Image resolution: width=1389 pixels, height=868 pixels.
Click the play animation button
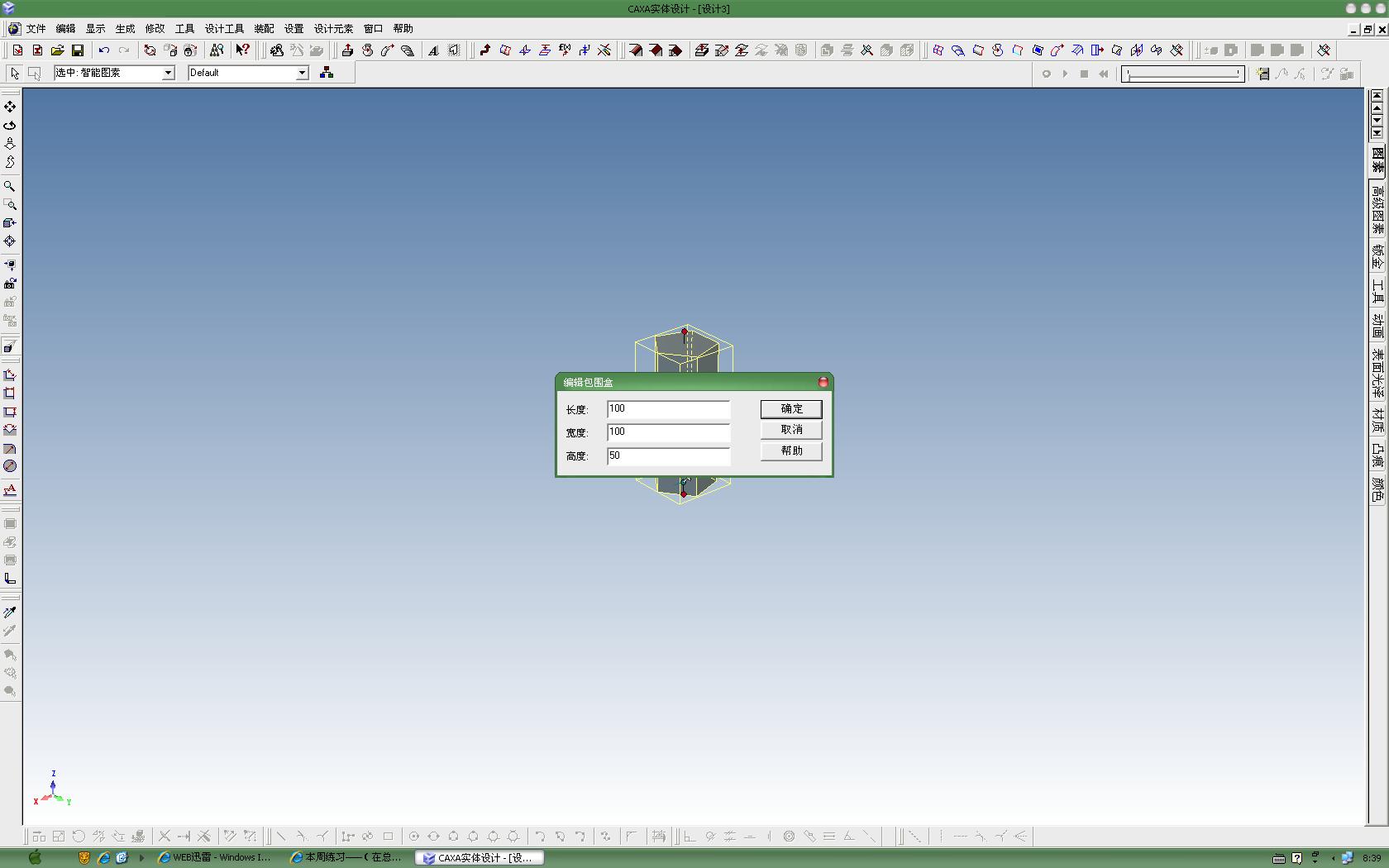[x=1065, y=74]
